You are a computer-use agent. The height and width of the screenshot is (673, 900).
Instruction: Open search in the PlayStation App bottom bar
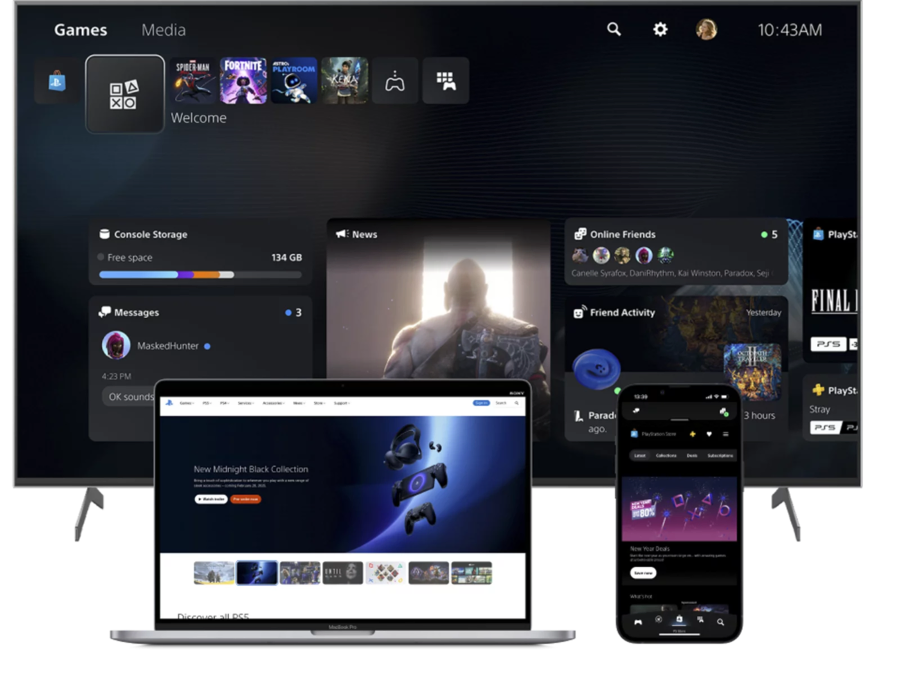click(720, 621)
